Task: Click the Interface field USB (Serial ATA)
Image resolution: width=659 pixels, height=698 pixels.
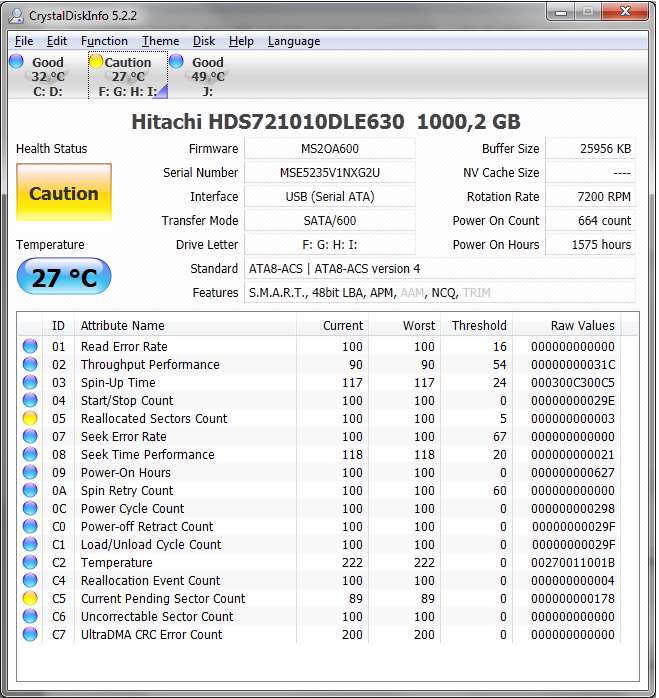Action: point(330,196)
